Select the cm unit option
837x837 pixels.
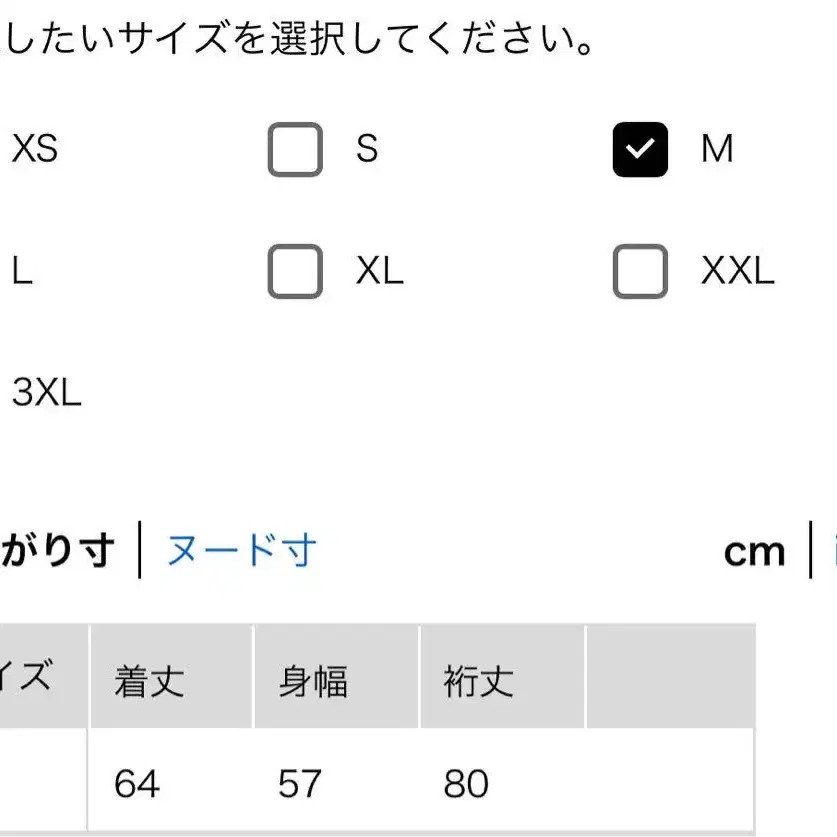pos(754,549)
